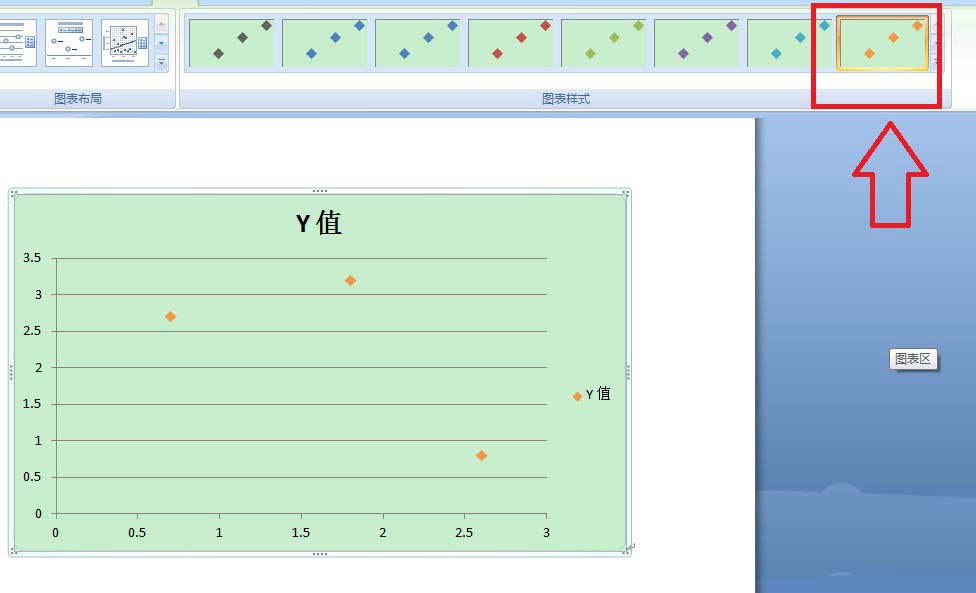Select the data point near 2.7
The image size is (976, 593).
coord(170,317)
